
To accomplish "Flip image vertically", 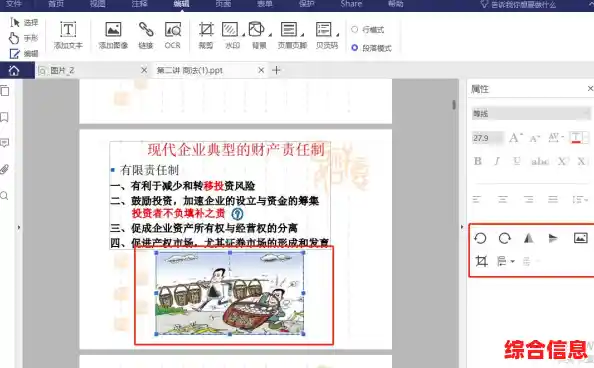I will 553,238.
